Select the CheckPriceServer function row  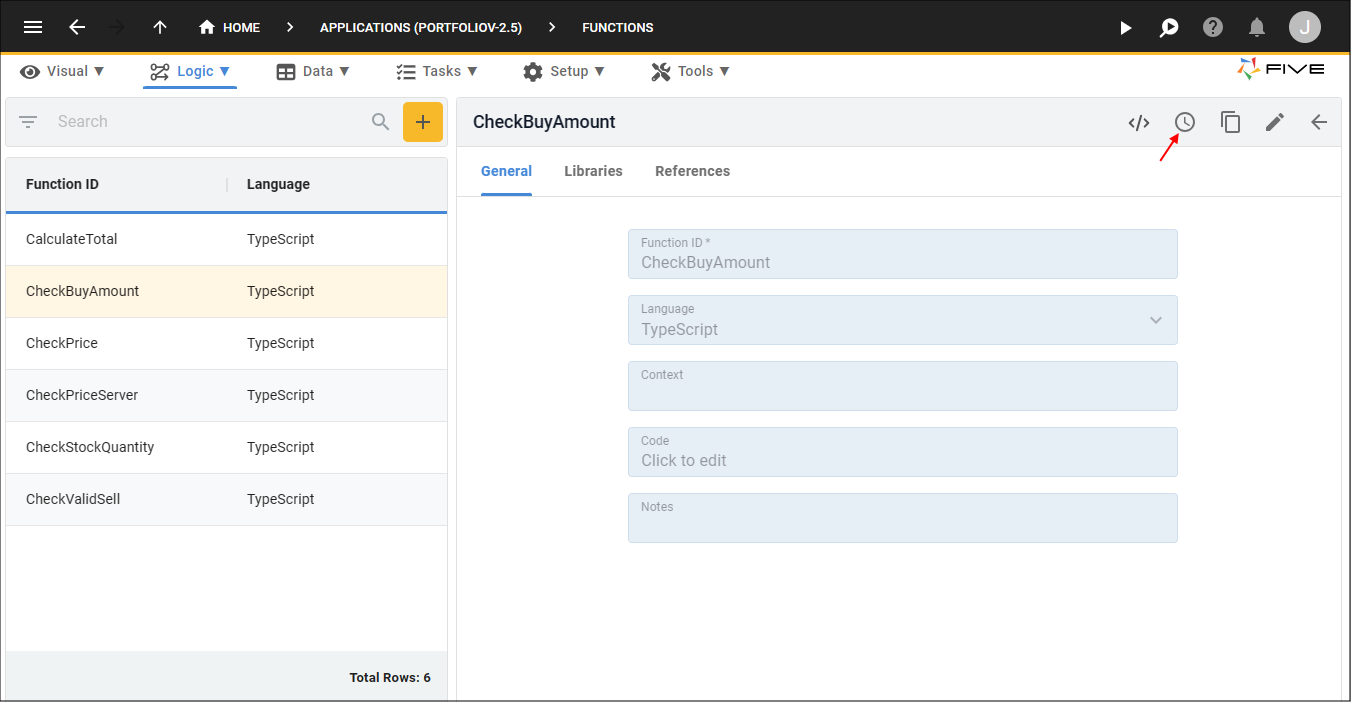[x=226, y=395]
